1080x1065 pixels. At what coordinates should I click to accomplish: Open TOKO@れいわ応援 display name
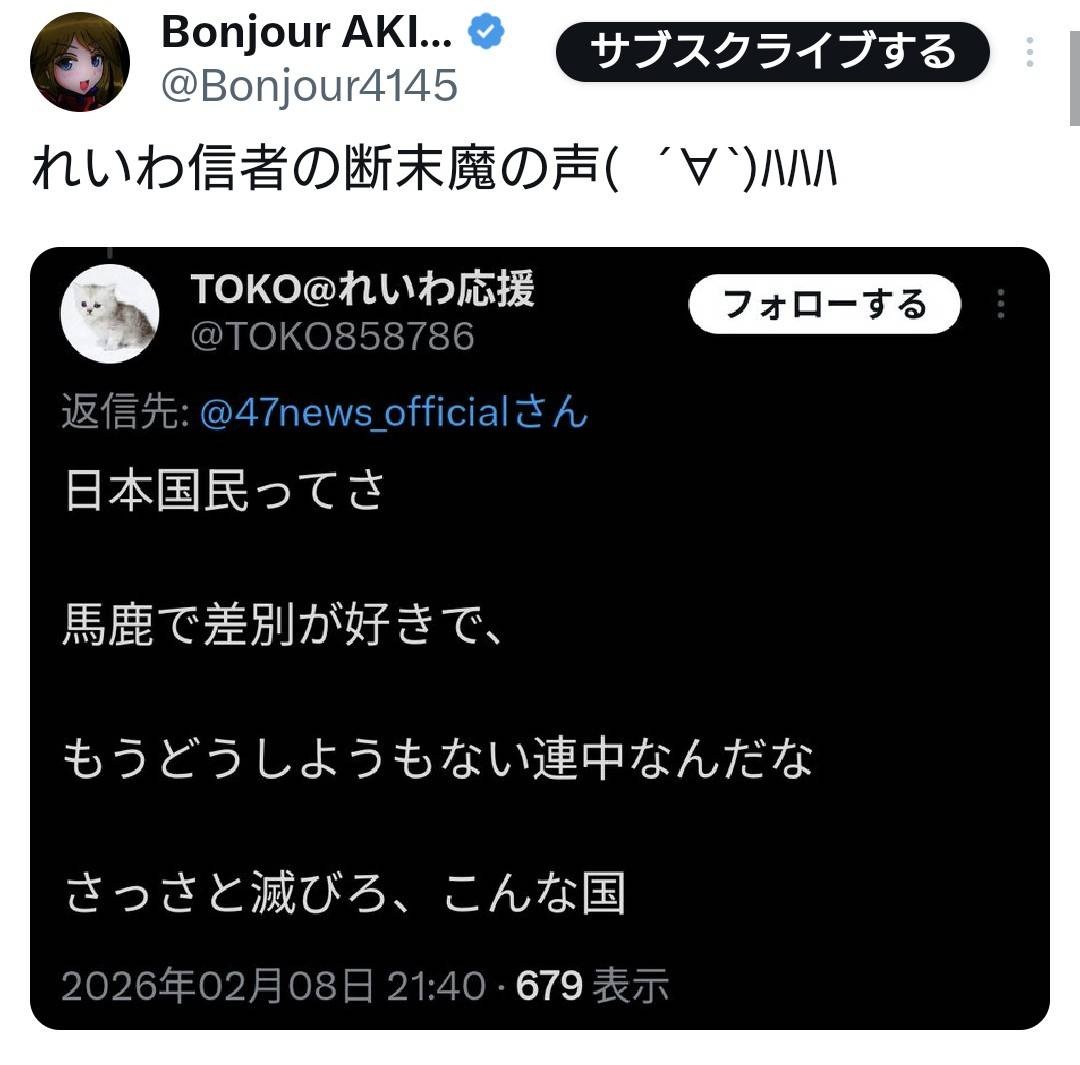coord(362,289)
